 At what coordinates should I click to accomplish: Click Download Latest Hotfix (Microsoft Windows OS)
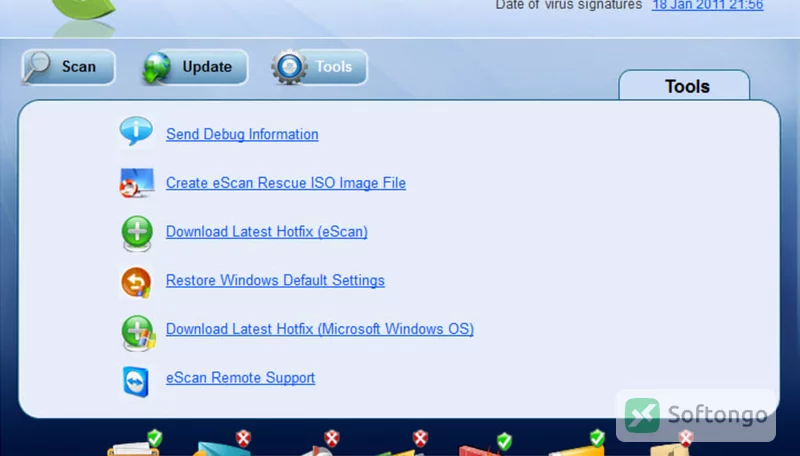click(x=319, y=329)
